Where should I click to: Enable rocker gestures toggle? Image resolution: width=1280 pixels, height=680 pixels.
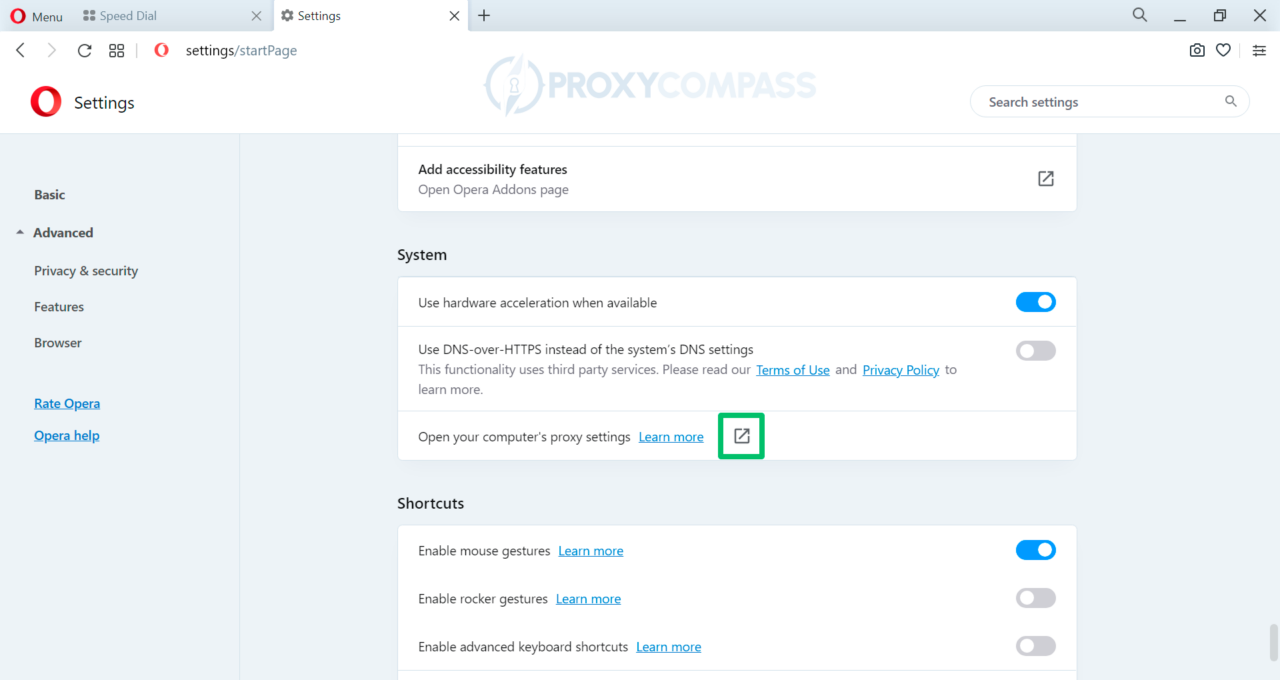[1035, 597]
